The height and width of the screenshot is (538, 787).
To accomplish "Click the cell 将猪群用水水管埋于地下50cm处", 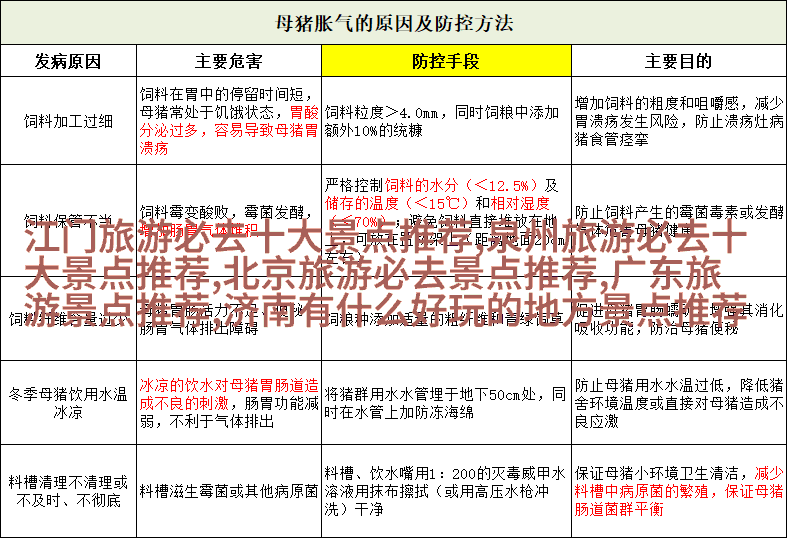I will pyautogui.click(x=446, y=402).
